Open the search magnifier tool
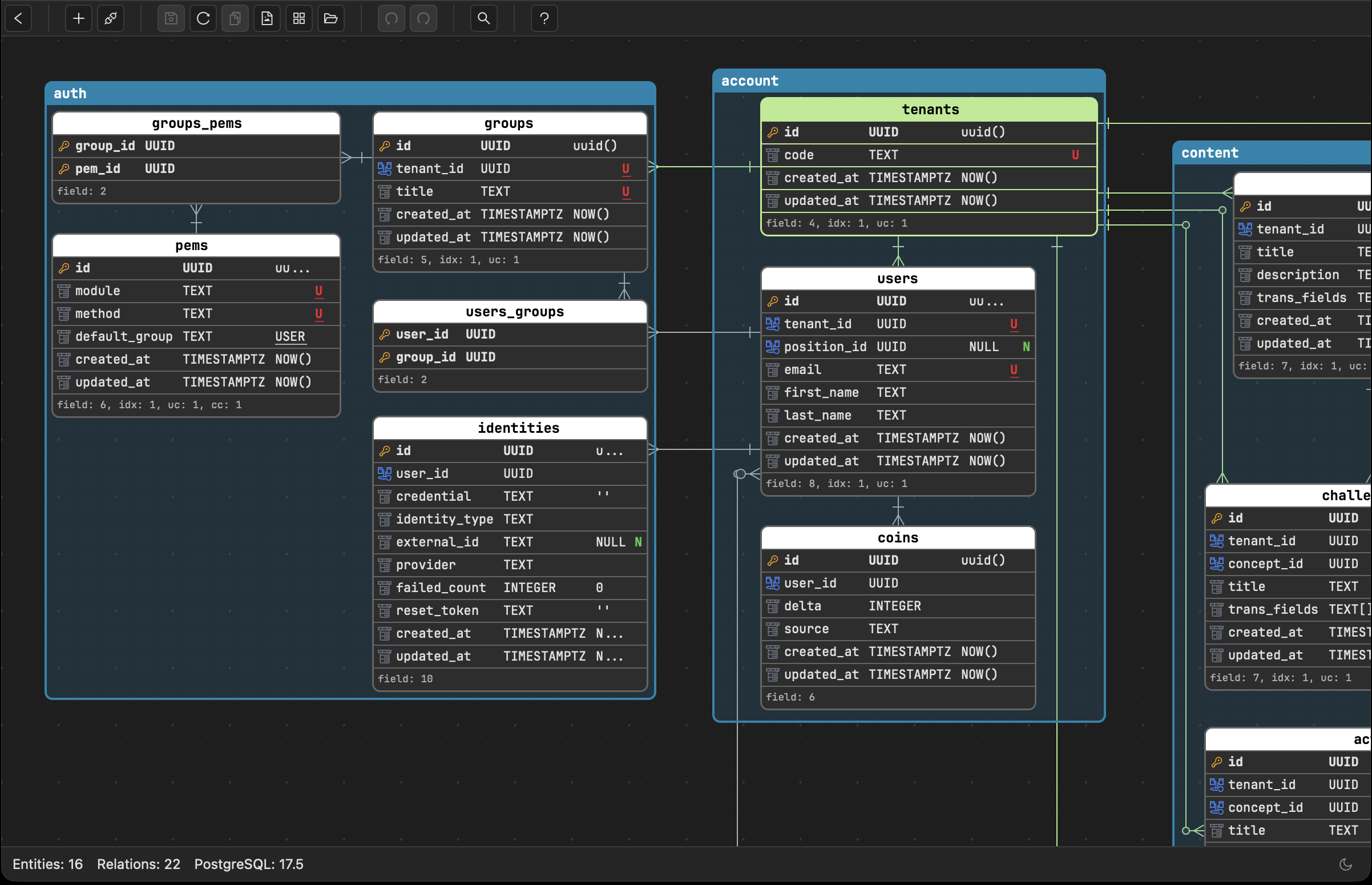The width and height of the screenshot is (1372, 885). pos(484,18)
